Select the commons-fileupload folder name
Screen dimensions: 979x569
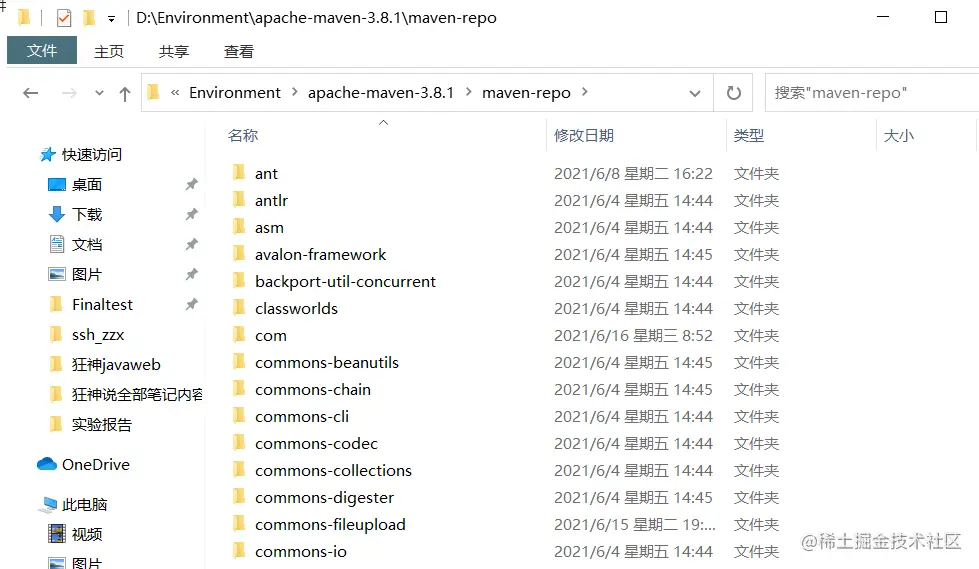click(330, 524)
